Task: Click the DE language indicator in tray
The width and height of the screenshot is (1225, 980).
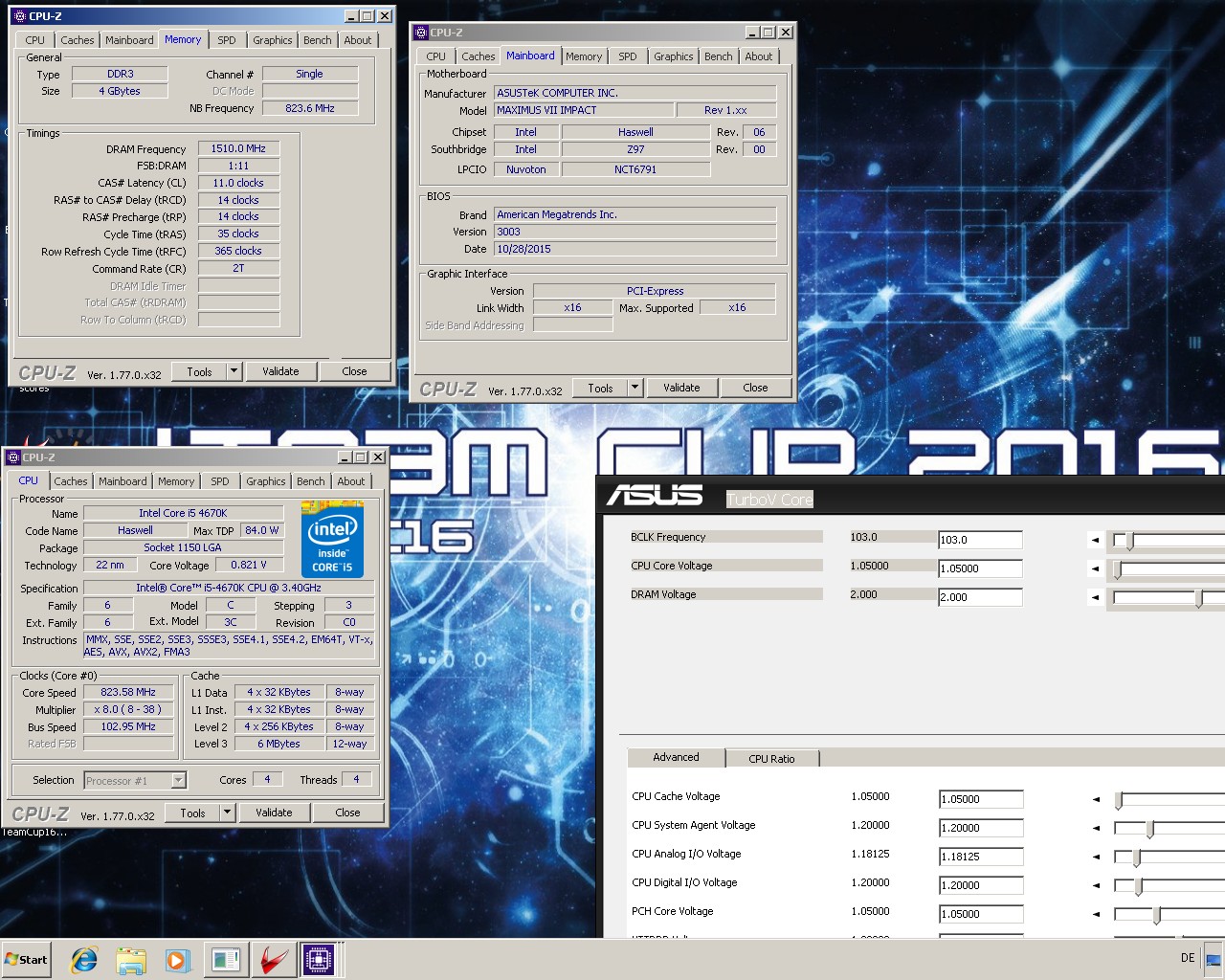Action: (x=1188, y=958)
